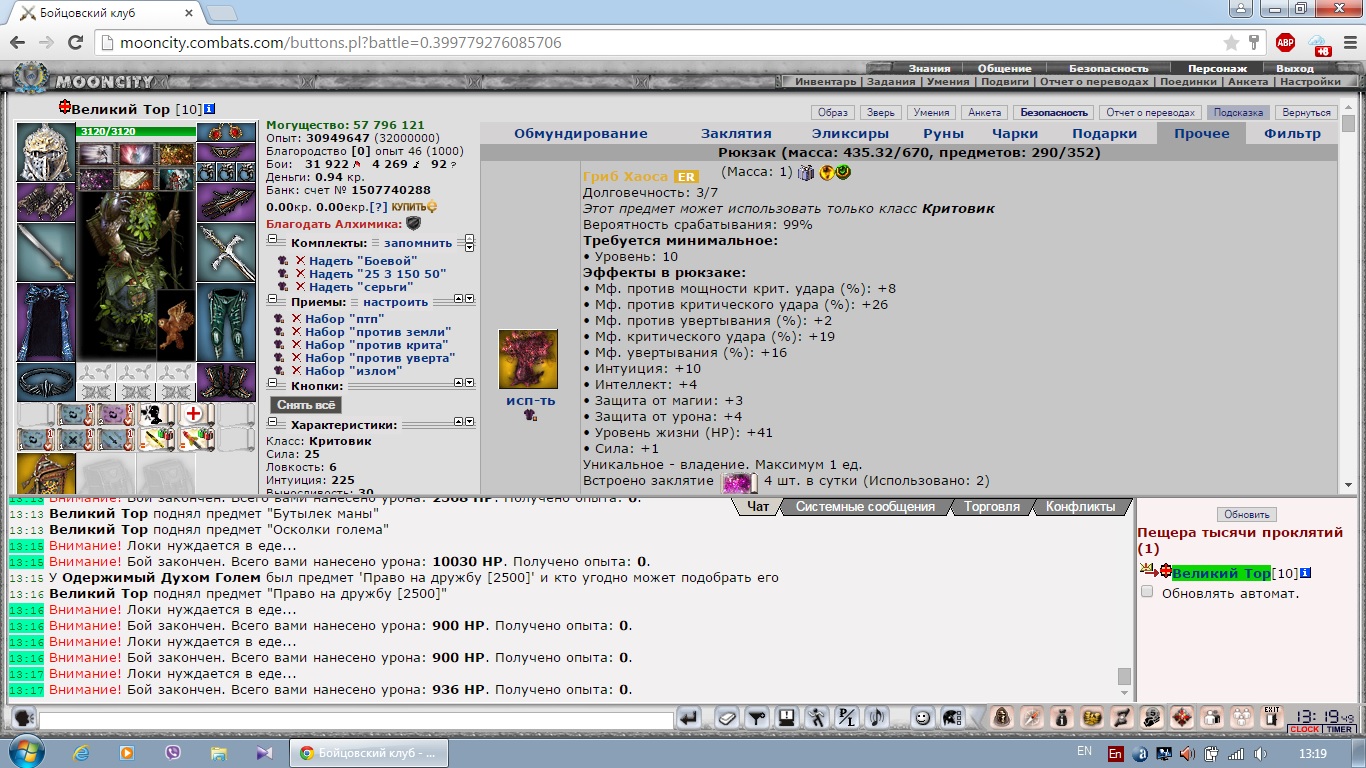Image resolution: width=1366 pixels, height=768 pixels.
Task: Click the Windows Start button
Action: (25, 753)
